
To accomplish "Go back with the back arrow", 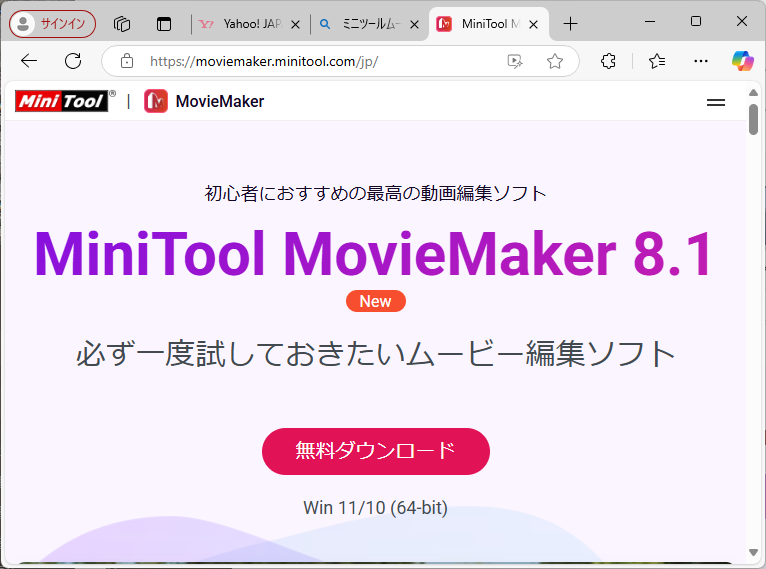I will 29,61.
